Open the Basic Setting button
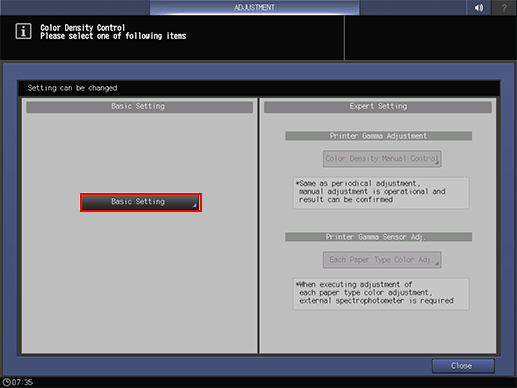517x388 pixels. coord(141,202)
